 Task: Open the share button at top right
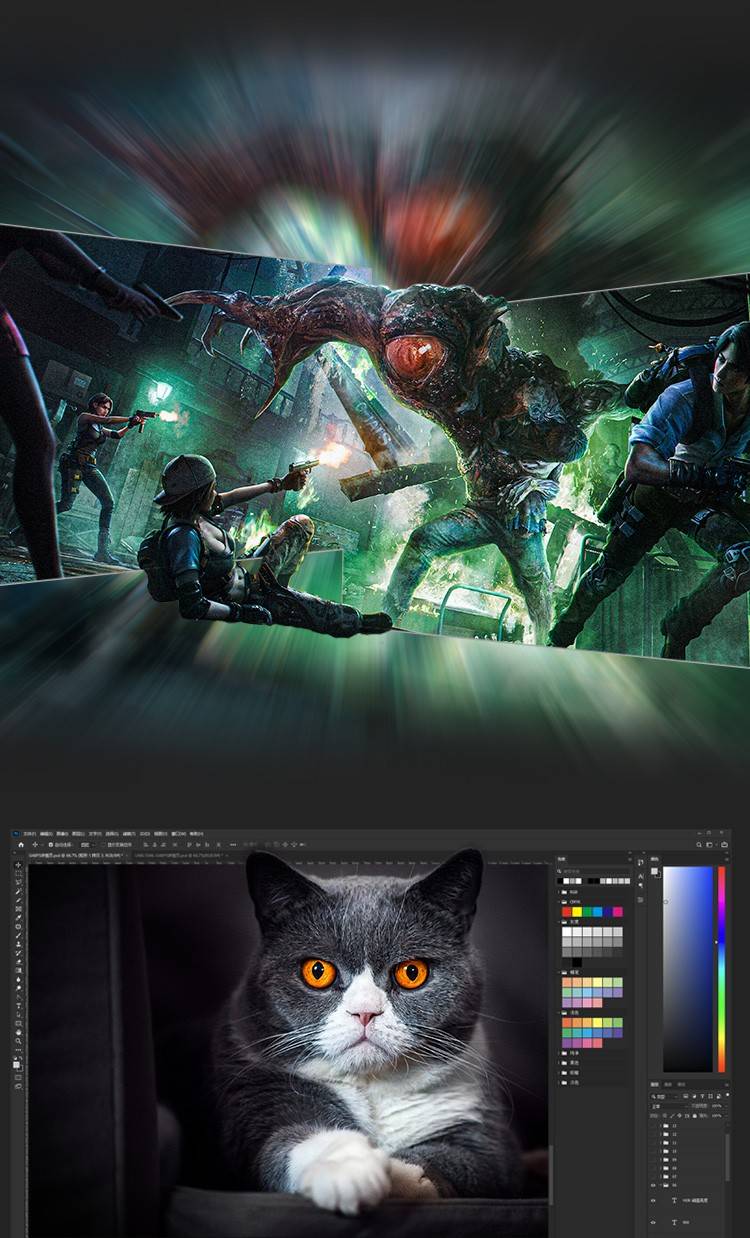[x=723, y=845]
